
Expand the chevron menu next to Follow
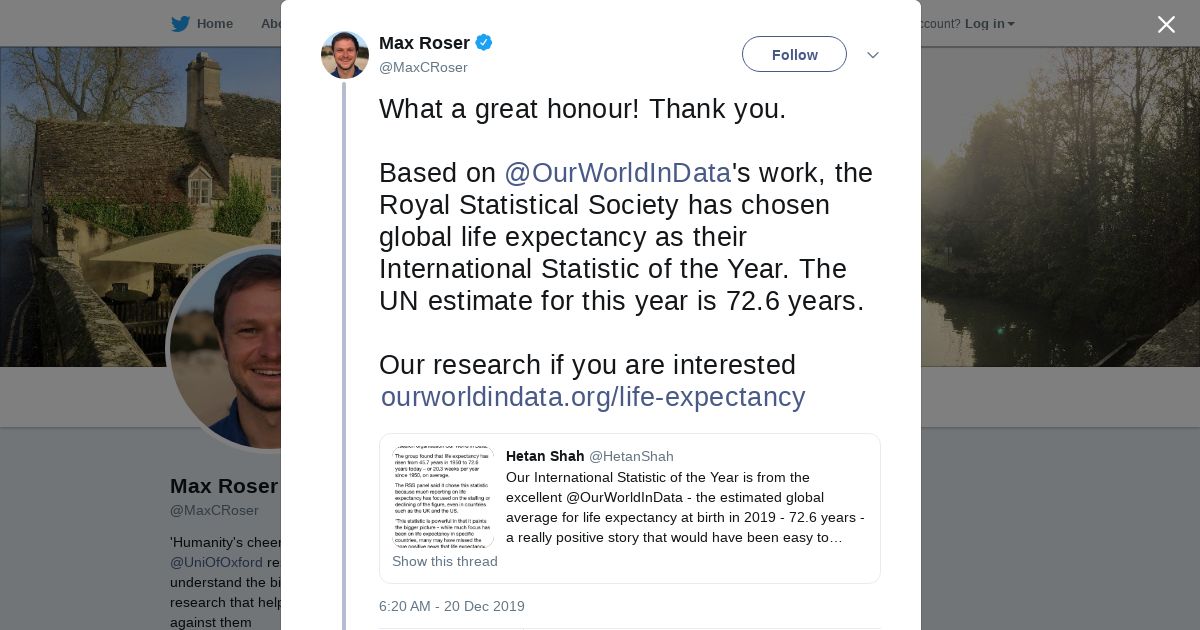click(872, 55)
